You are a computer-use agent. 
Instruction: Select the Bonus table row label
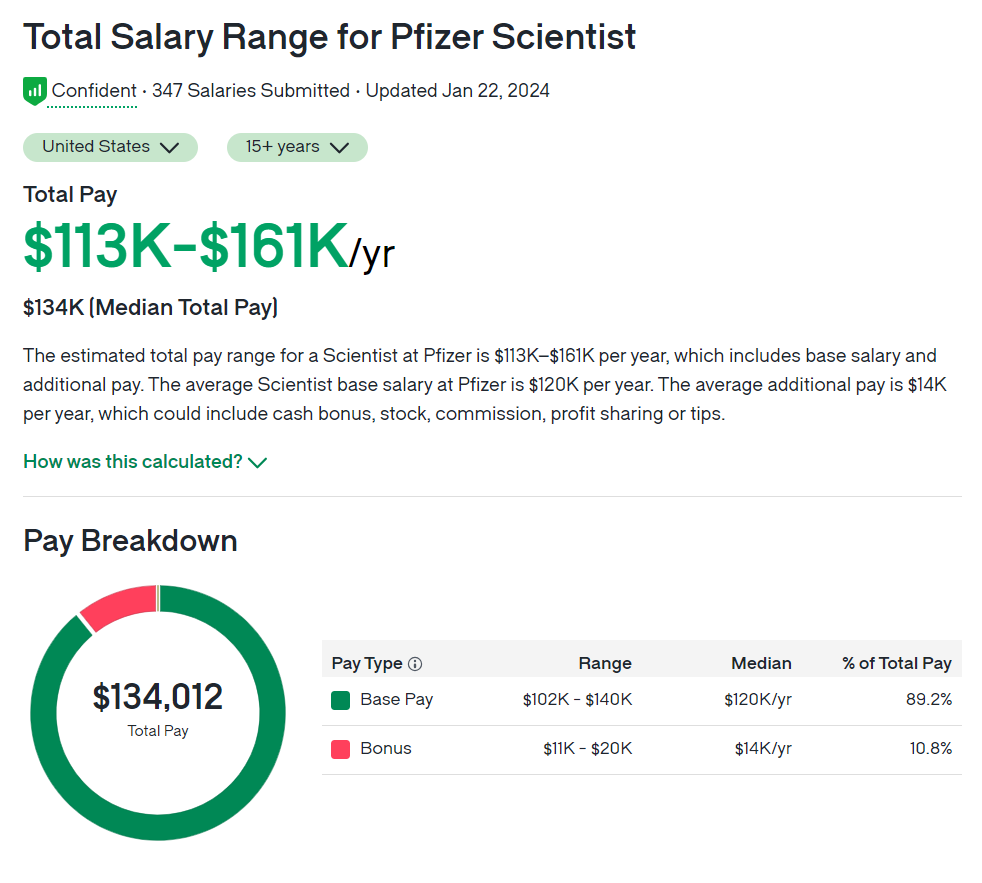coord(386,749)
